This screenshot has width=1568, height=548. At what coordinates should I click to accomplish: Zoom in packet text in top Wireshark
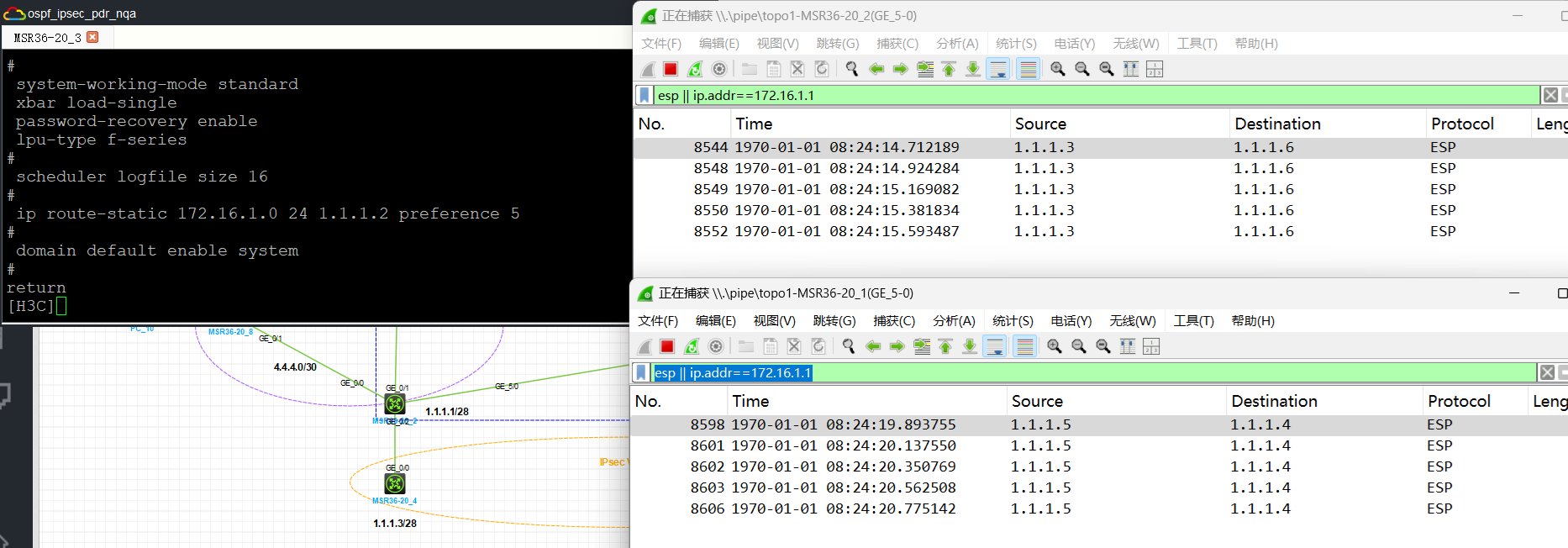click(1058, 69)
